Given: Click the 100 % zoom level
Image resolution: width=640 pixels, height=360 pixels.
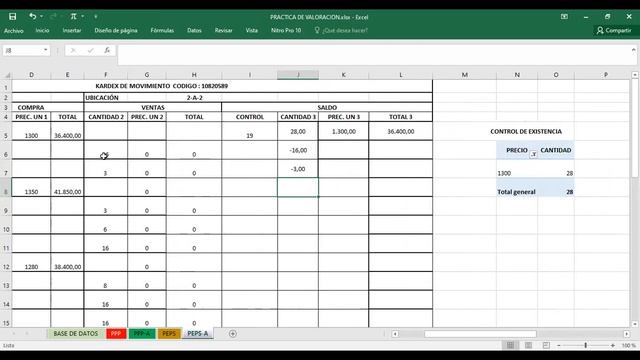Looking at the screenshot, I should point(629,346).
